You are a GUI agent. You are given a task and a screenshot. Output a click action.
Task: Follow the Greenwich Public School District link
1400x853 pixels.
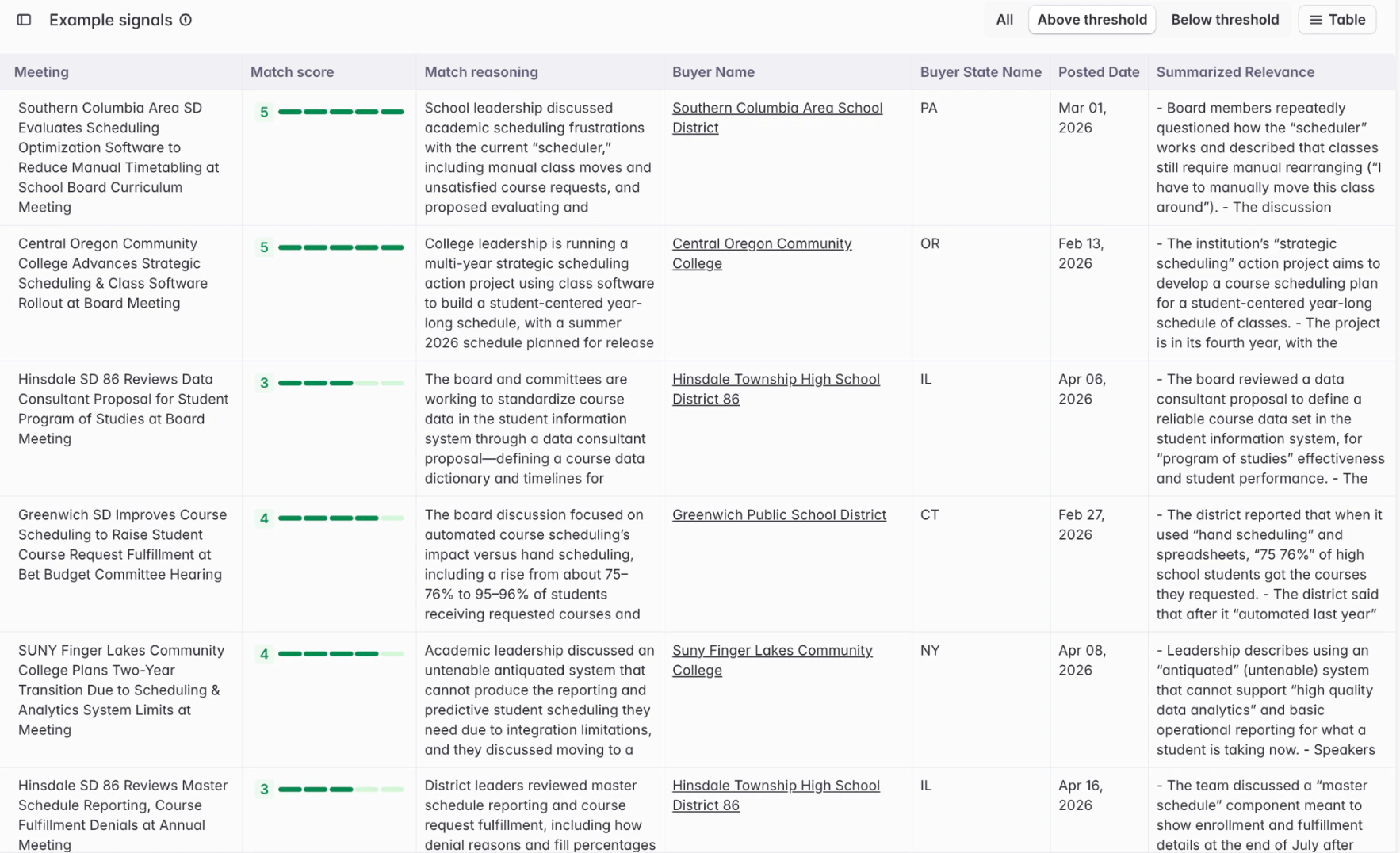point(779,515)
